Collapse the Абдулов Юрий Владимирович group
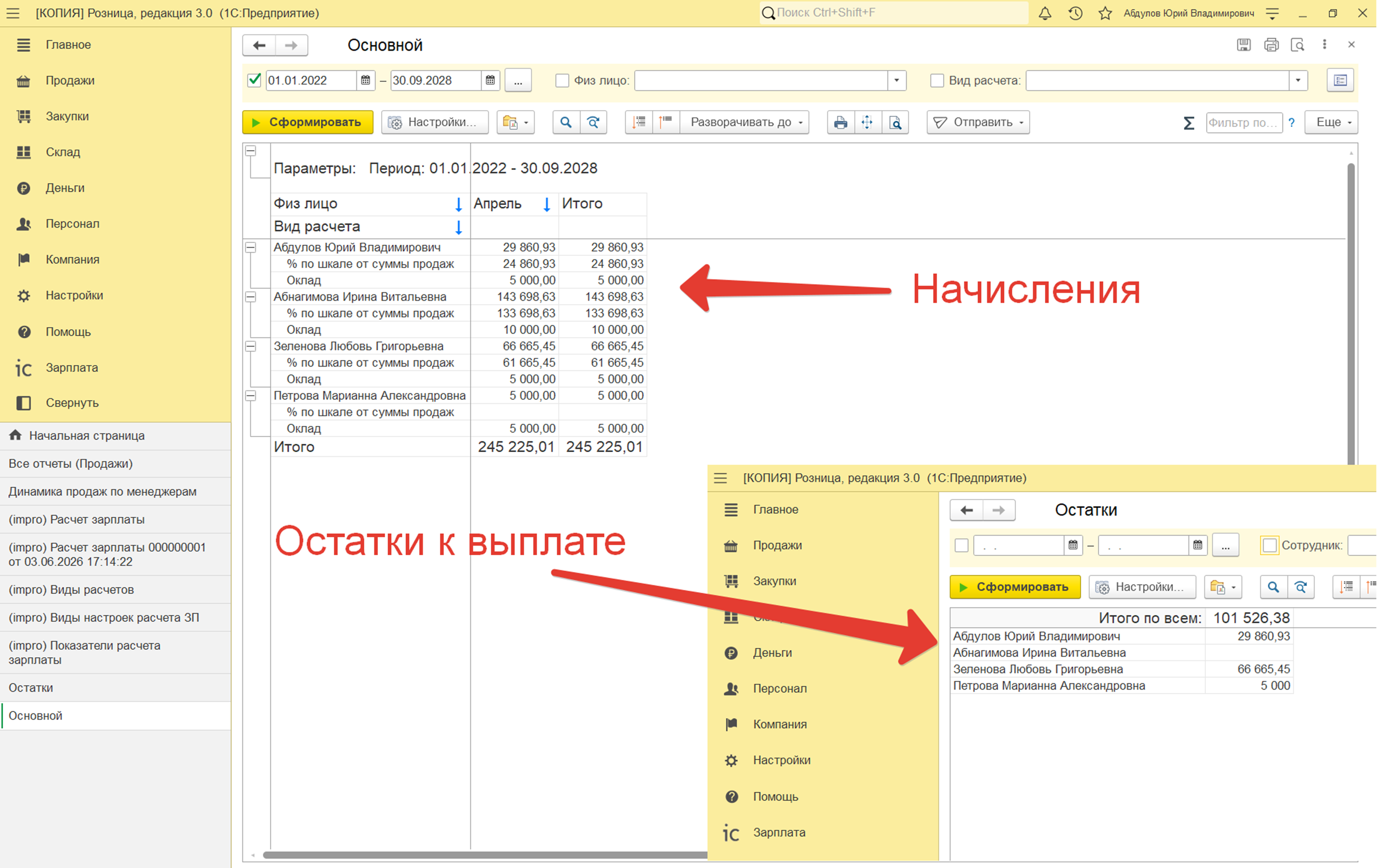Image resolution: width=1377 pixels, height=868 pixels. [250, 248]
